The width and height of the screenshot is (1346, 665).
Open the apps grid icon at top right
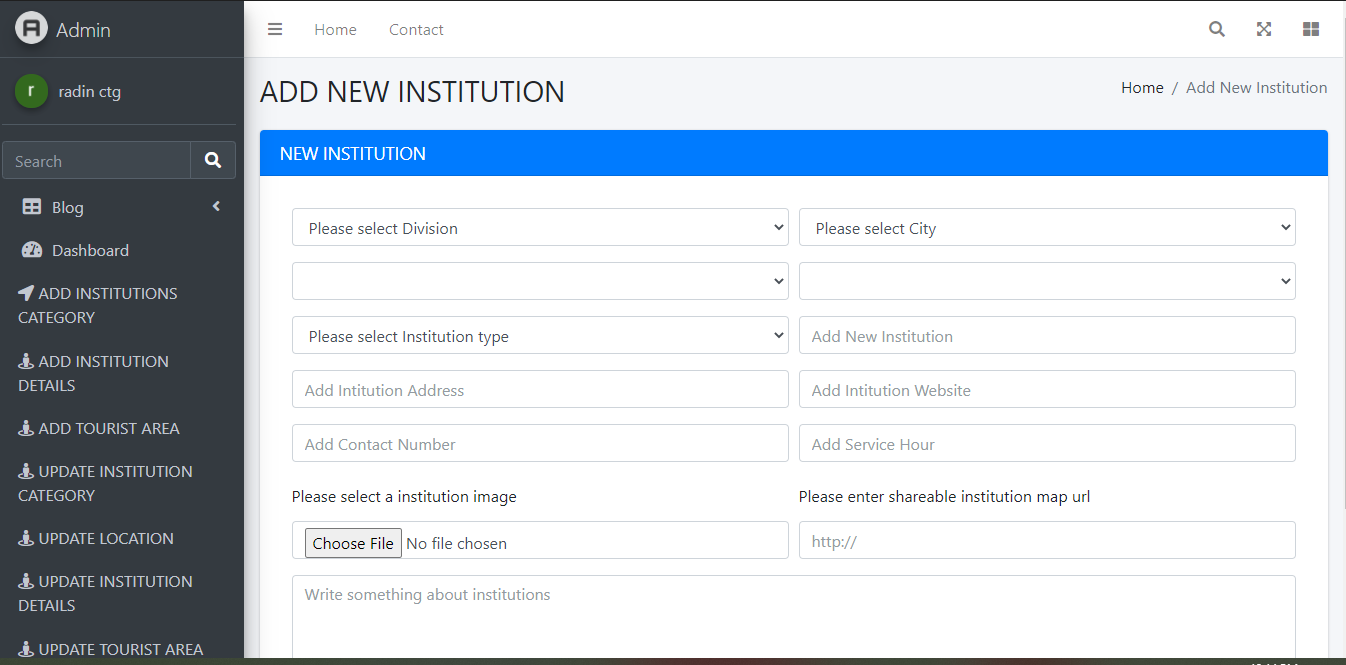coord(1310,29)
